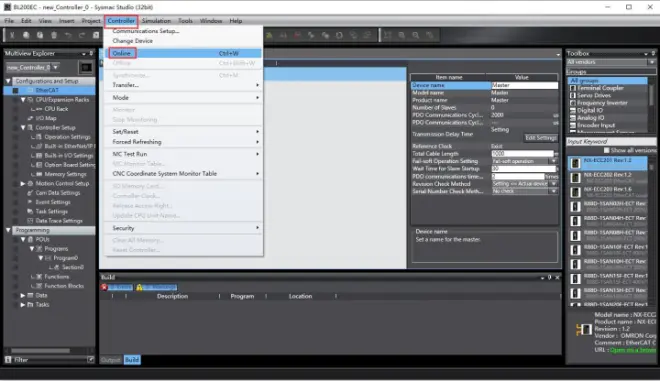Select Section0 under Program0
The width and height of the screenshot is (660, 381).
pos(73,267)
